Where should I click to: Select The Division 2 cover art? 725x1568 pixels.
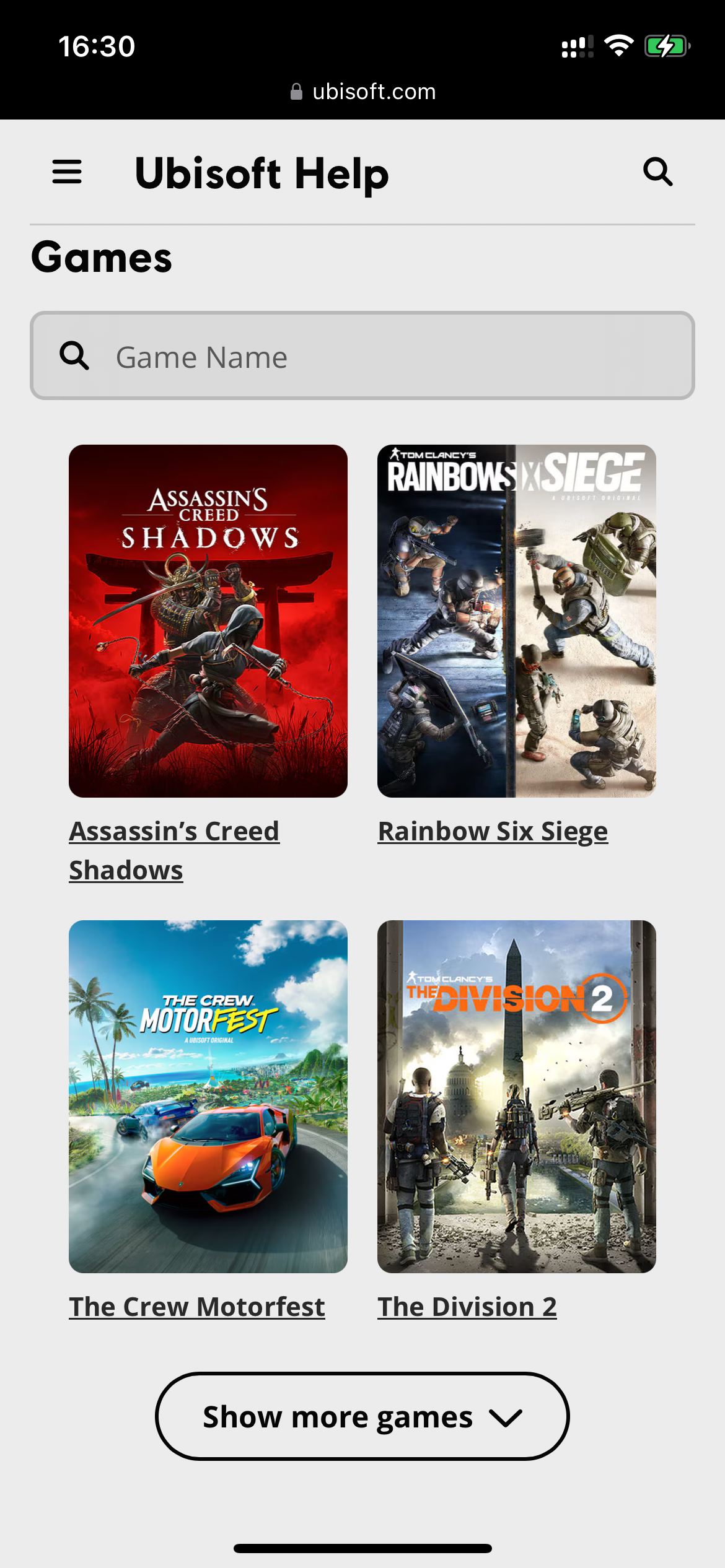pyautogui.click(x=517, y=1097)
